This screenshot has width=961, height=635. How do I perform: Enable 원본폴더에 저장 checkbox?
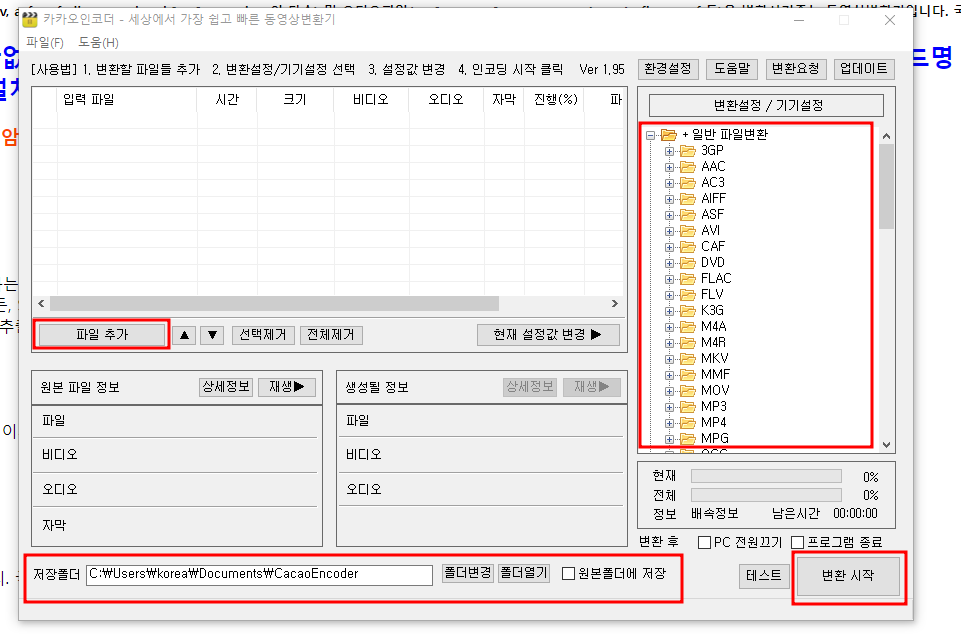pos(568,574)
